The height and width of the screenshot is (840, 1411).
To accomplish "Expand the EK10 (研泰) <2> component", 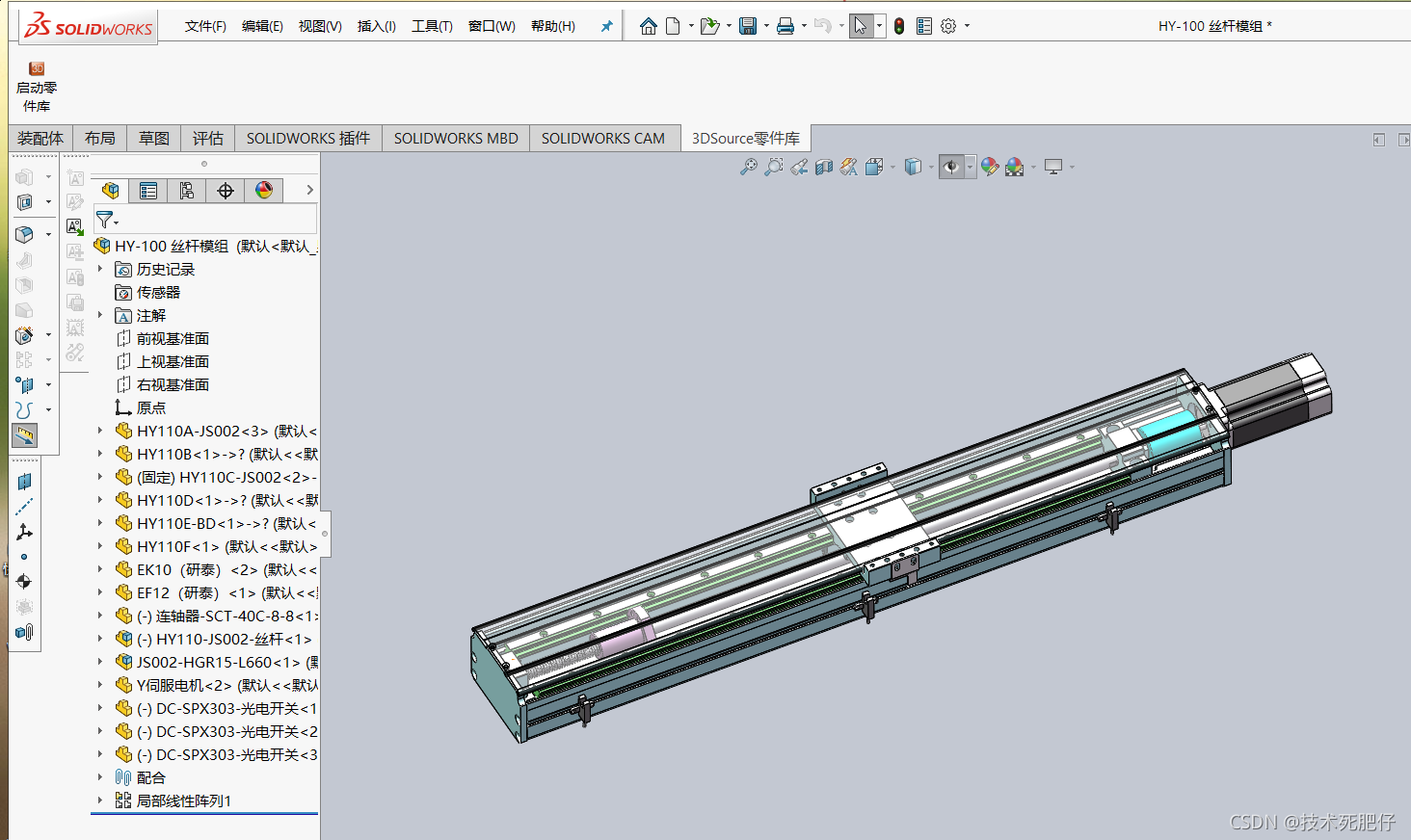I will (100, 569).
